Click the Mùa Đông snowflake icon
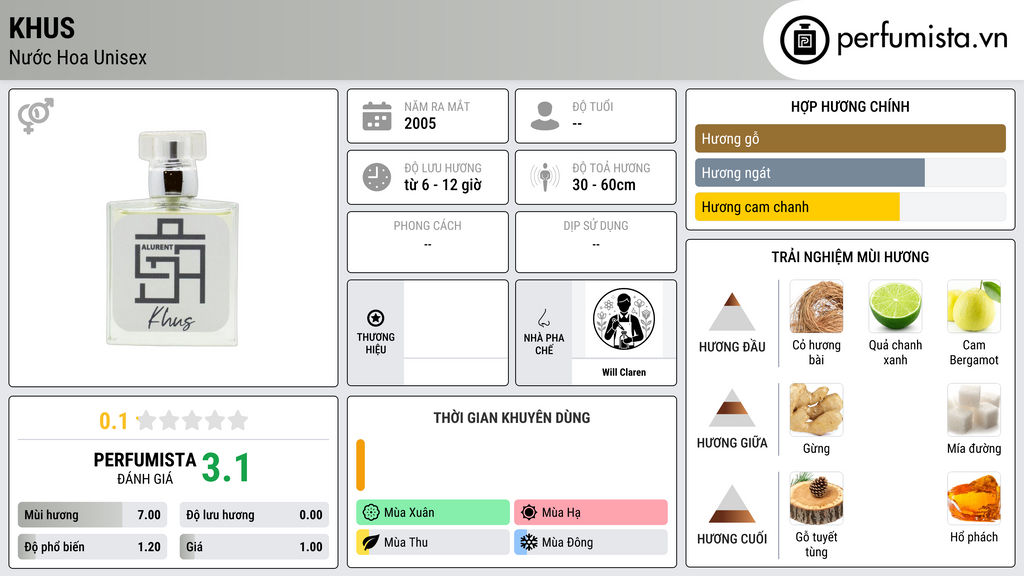1024x576 pixels. coord(529,542)
